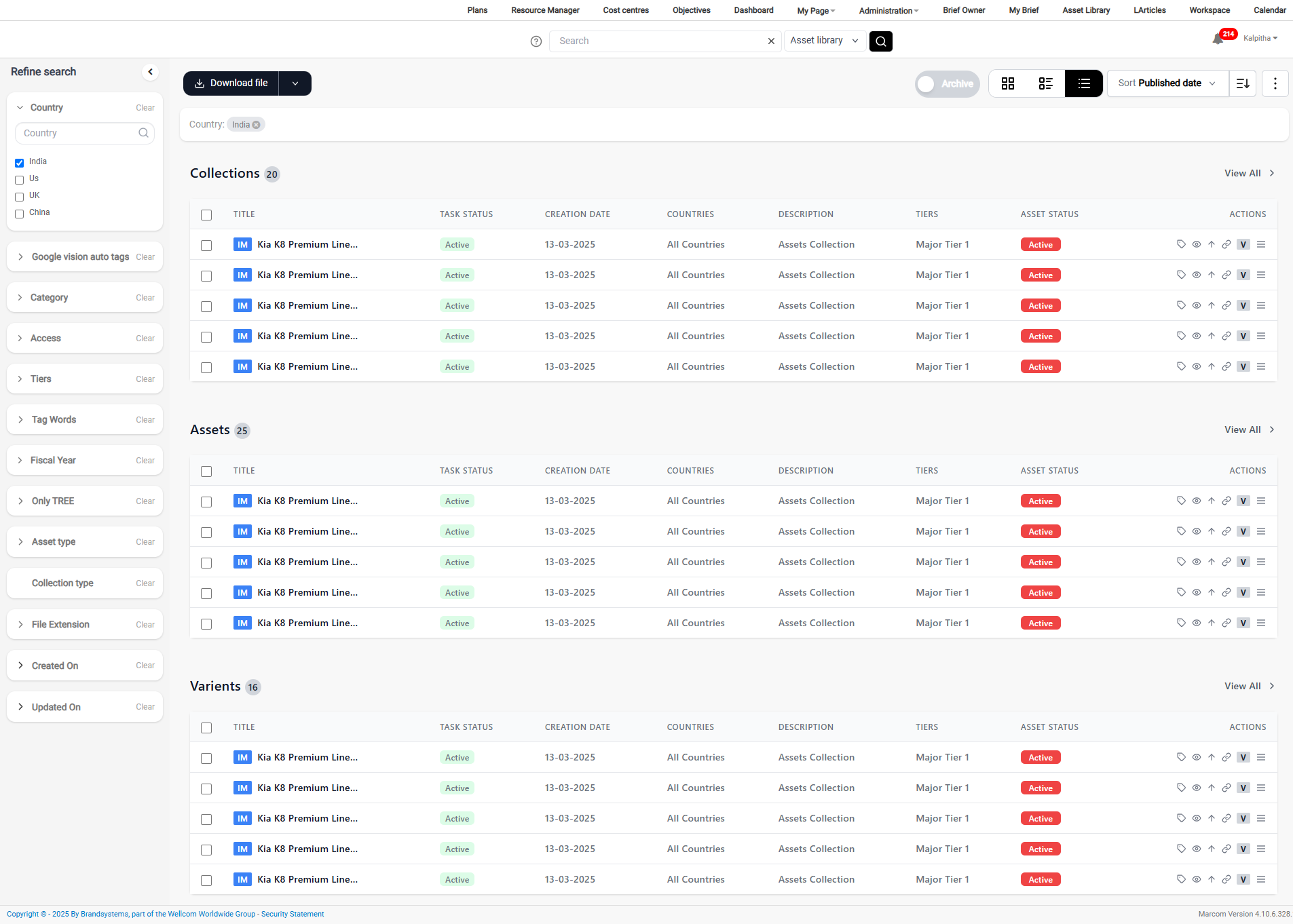View all Varients
This screenshot has width=1293, height=924.
pos(1250,686)
